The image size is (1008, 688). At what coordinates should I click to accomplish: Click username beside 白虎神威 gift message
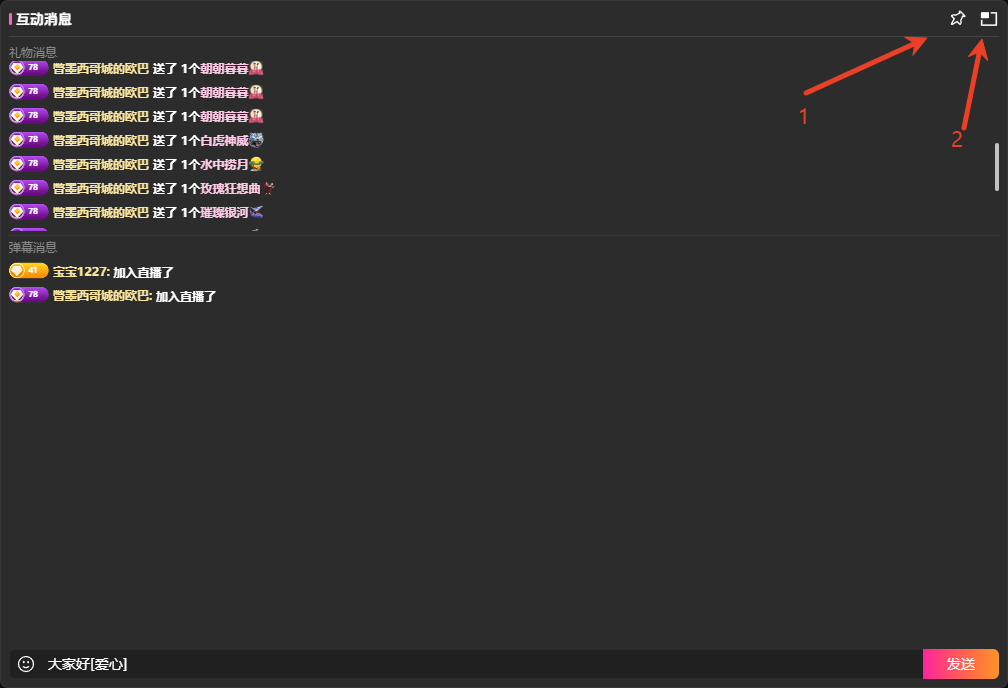coord(100,140)
